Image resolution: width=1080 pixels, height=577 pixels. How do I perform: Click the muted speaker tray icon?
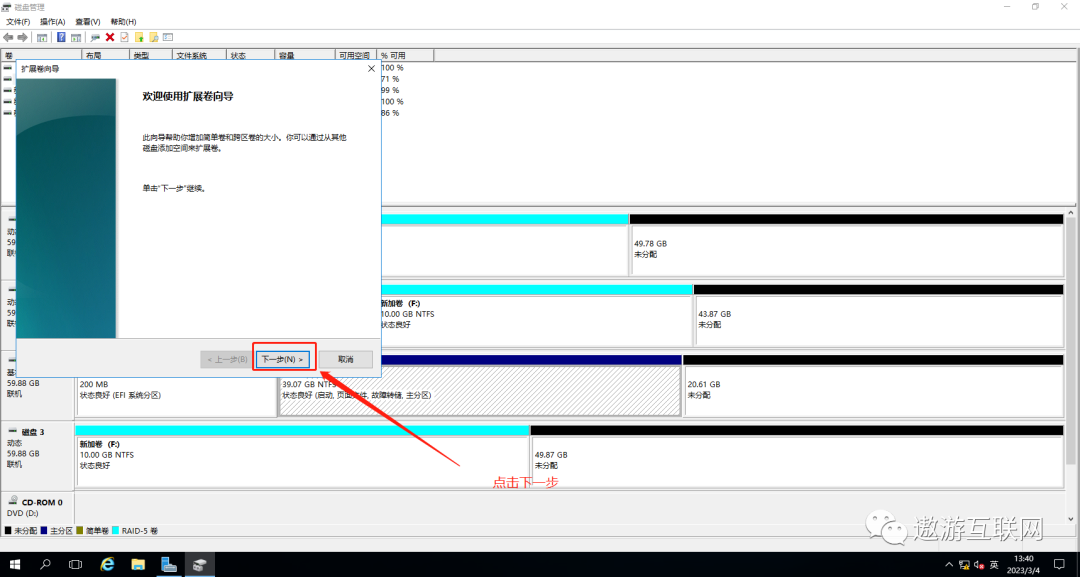click(979, 565)
